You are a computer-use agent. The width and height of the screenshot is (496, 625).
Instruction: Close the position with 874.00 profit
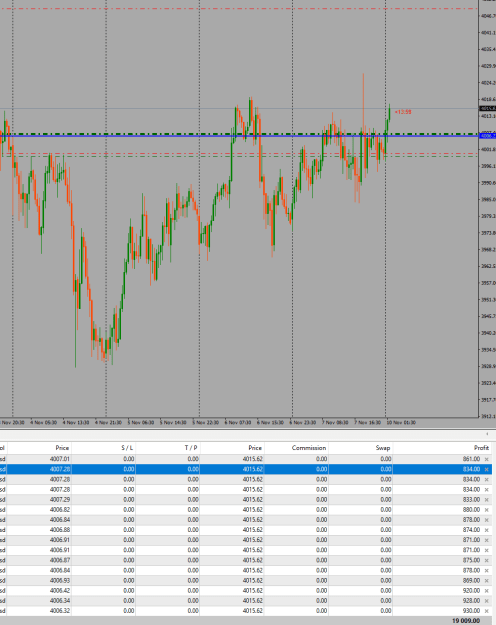click(x=486, y=530)
